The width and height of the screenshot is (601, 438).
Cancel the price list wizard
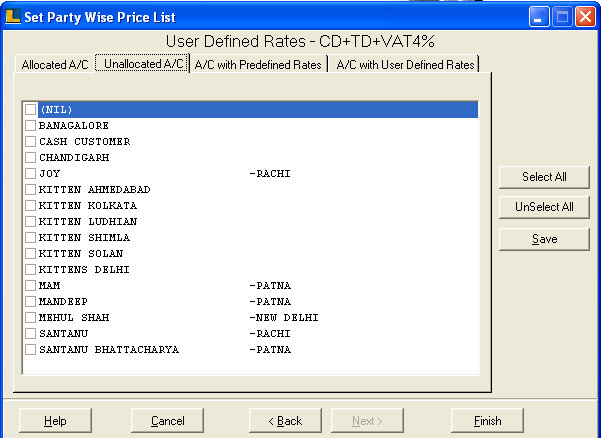(167, 420)
